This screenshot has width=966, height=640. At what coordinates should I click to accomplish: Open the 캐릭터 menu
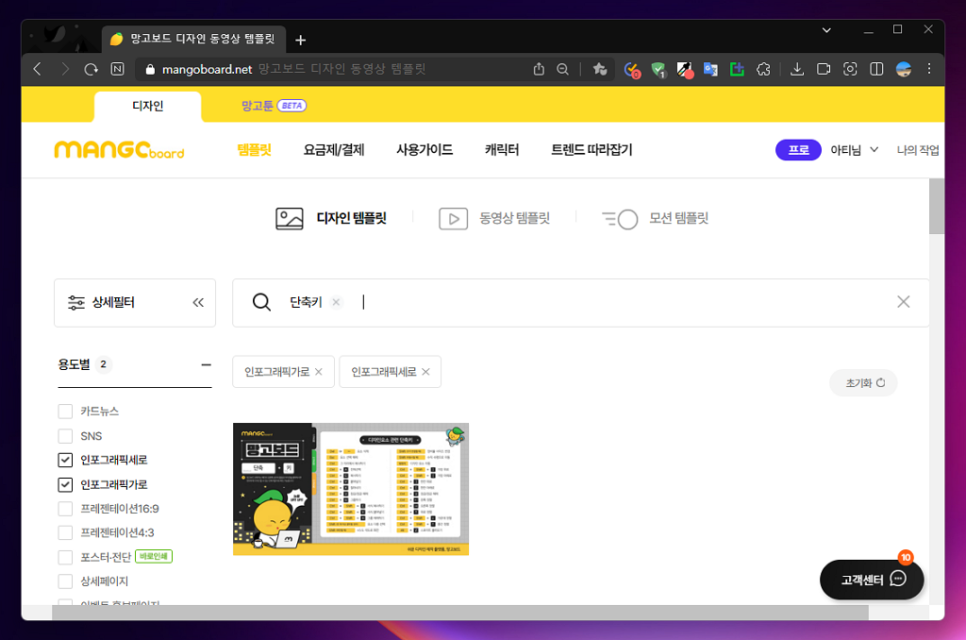[502, 150]
